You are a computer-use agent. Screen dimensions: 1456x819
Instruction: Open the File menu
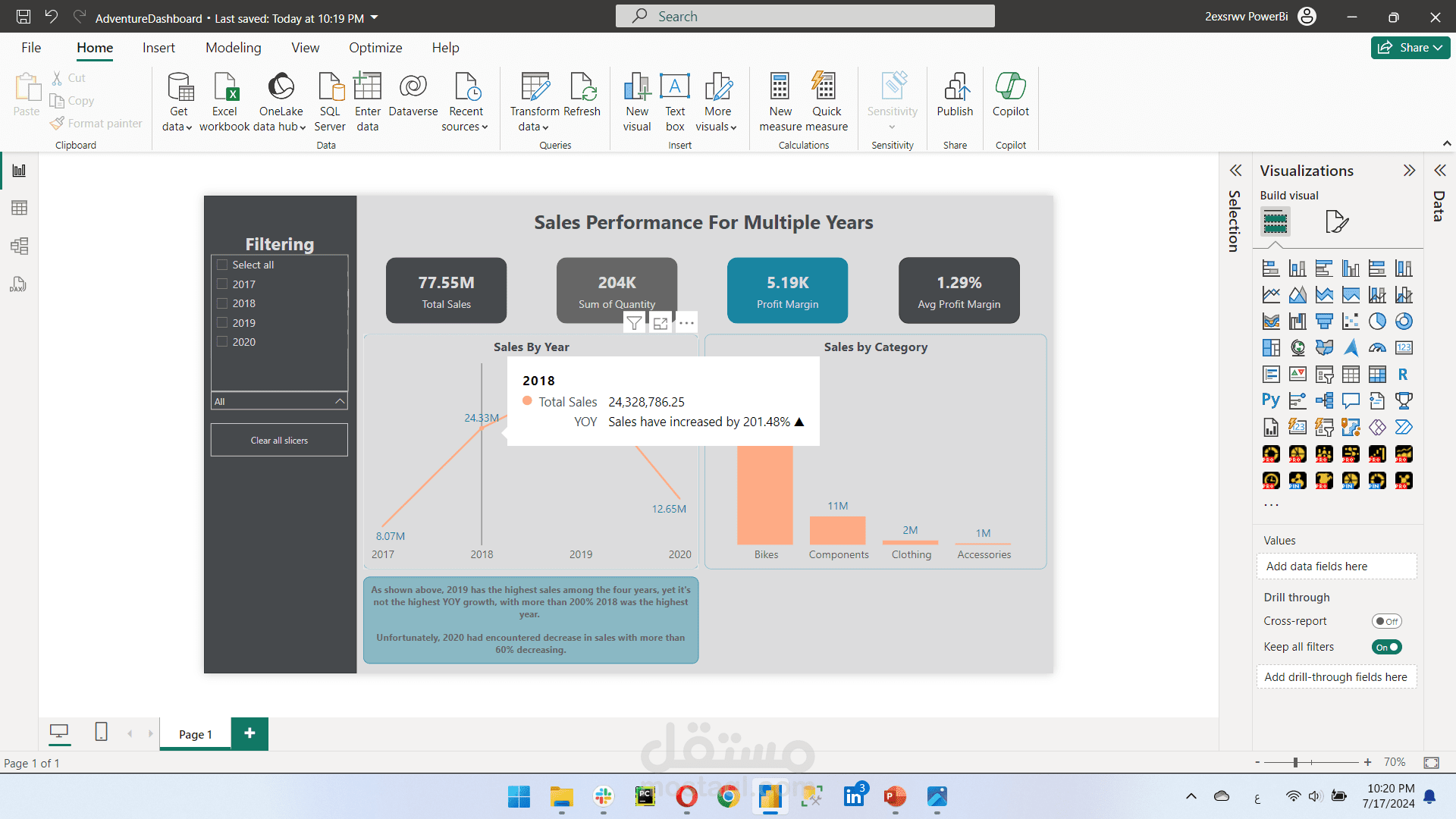[31, 48]
